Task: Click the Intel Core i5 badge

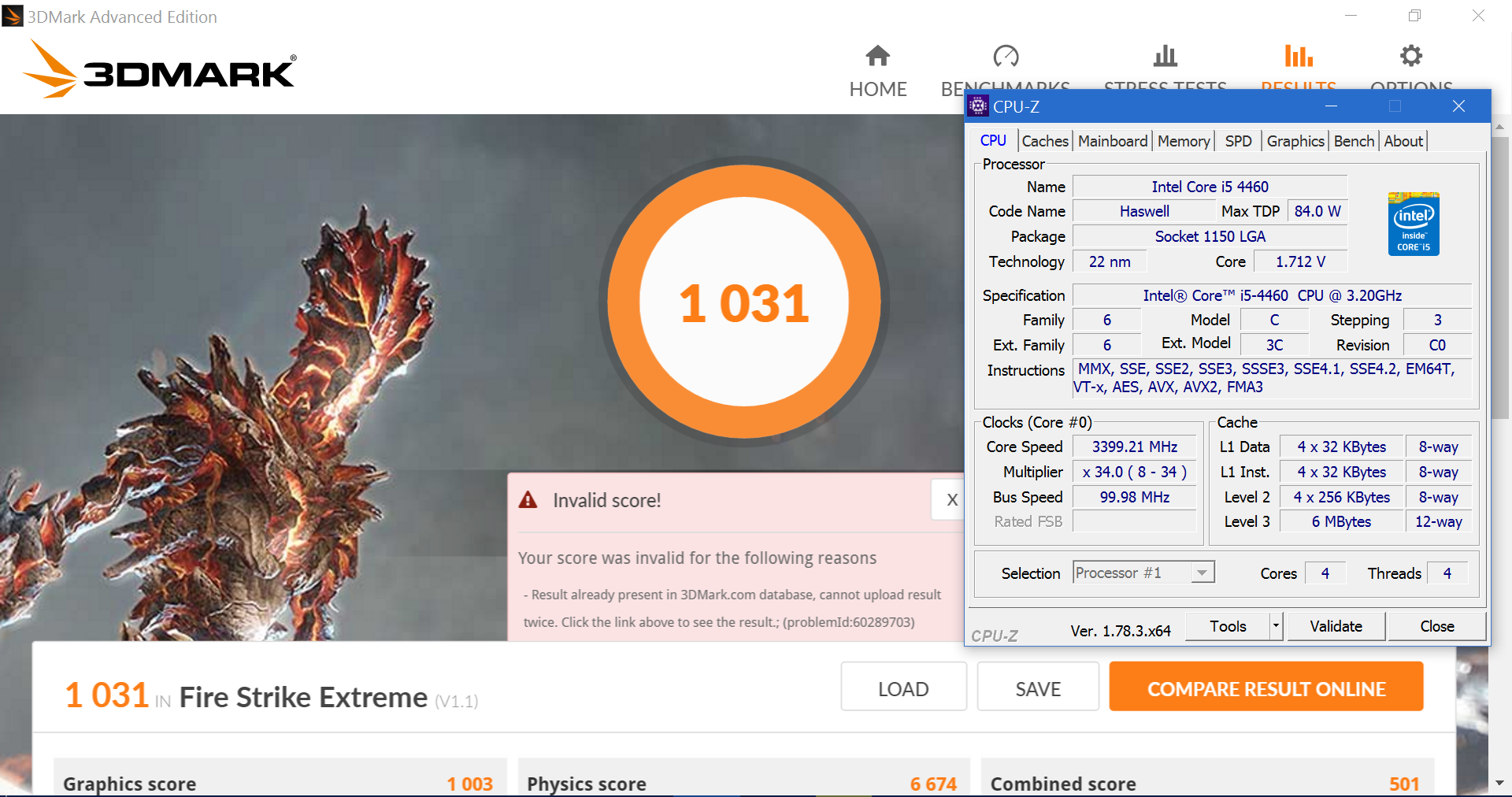Action: [1414, 224]
